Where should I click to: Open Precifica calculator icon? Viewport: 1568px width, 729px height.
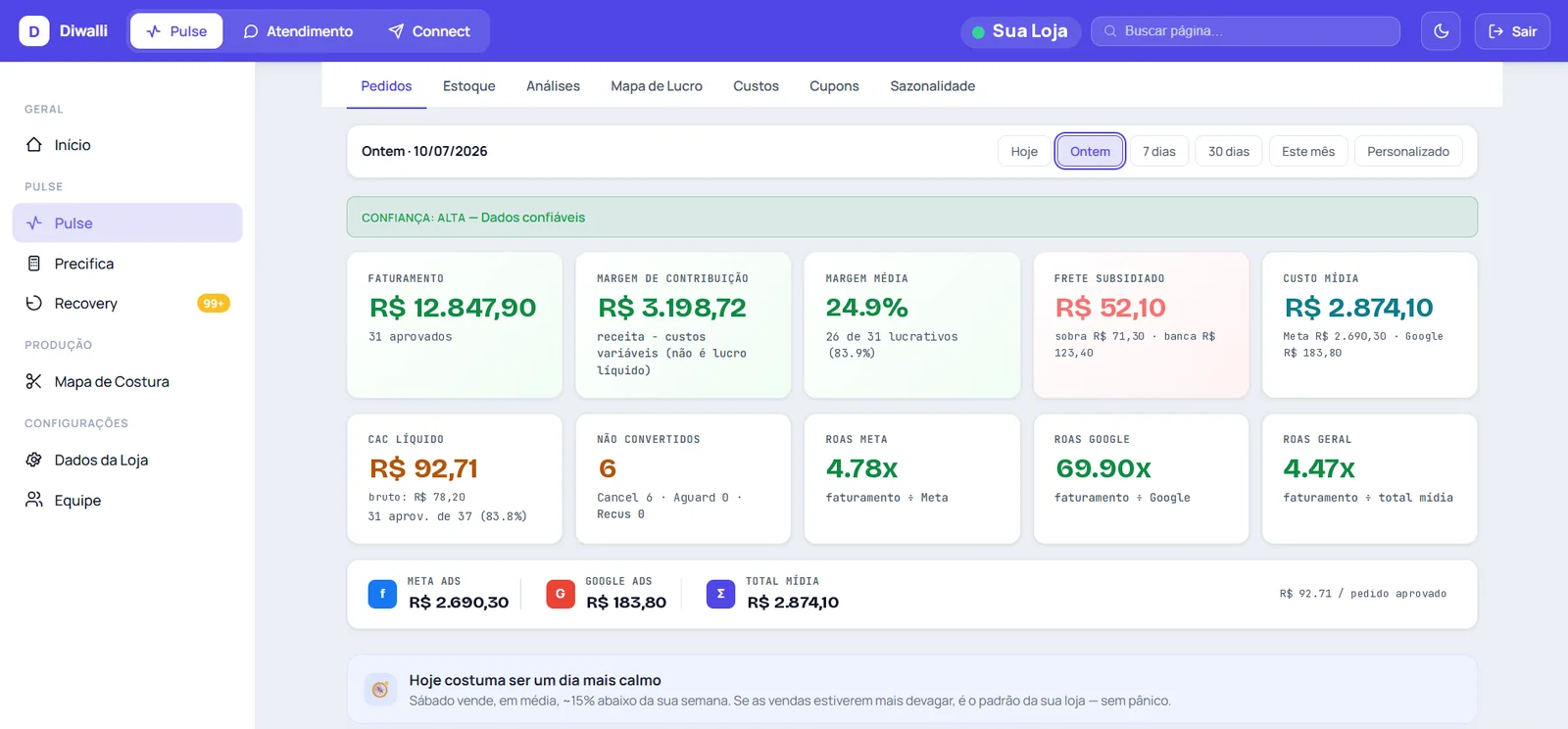(34, 264)
